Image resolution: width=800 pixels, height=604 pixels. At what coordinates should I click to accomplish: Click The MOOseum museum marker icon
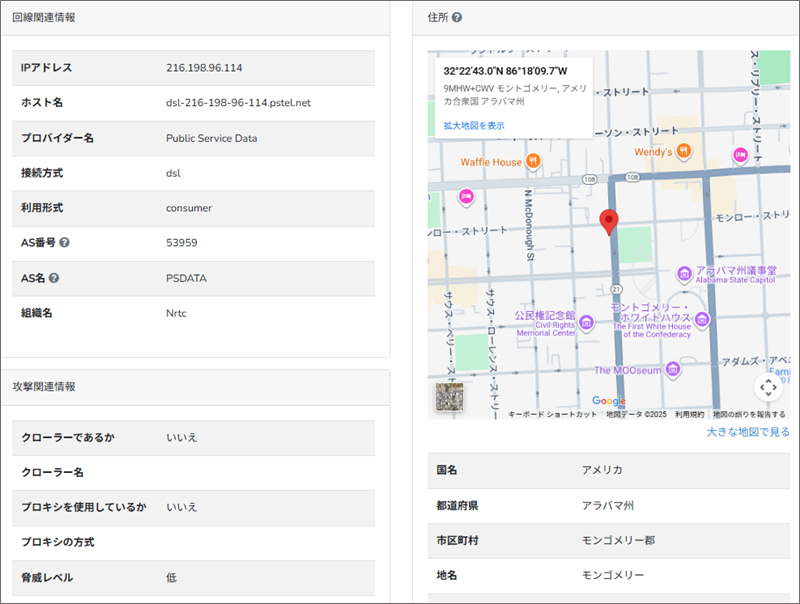[x=675, y=370]
